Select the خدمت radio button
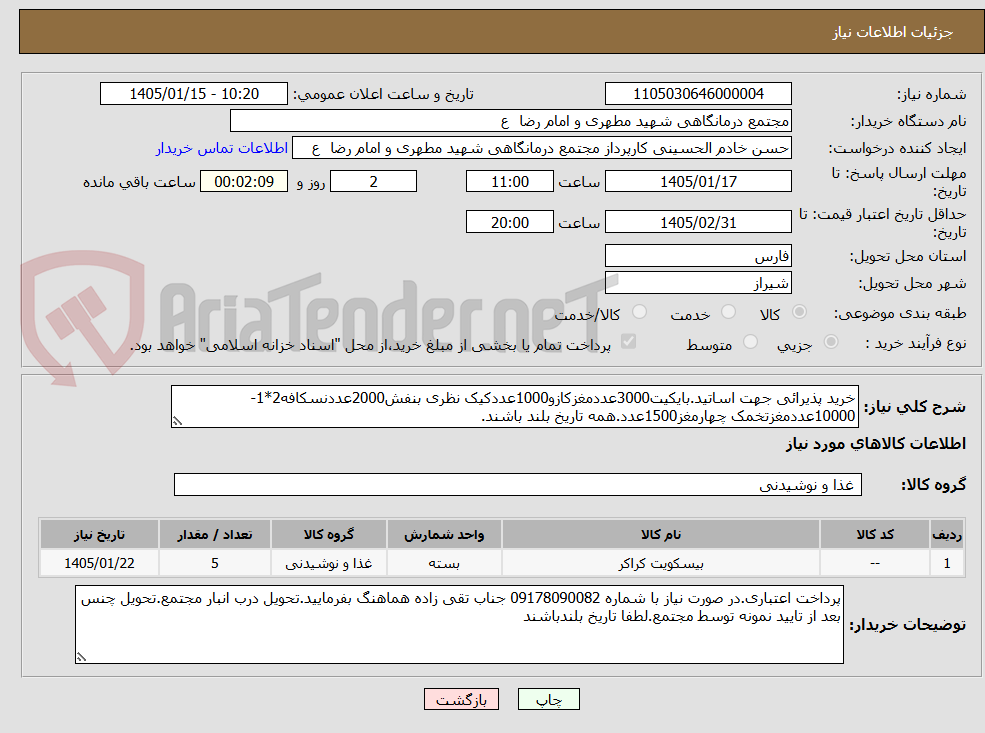Screen dimensions: 985x733 (x=728, y=312)
